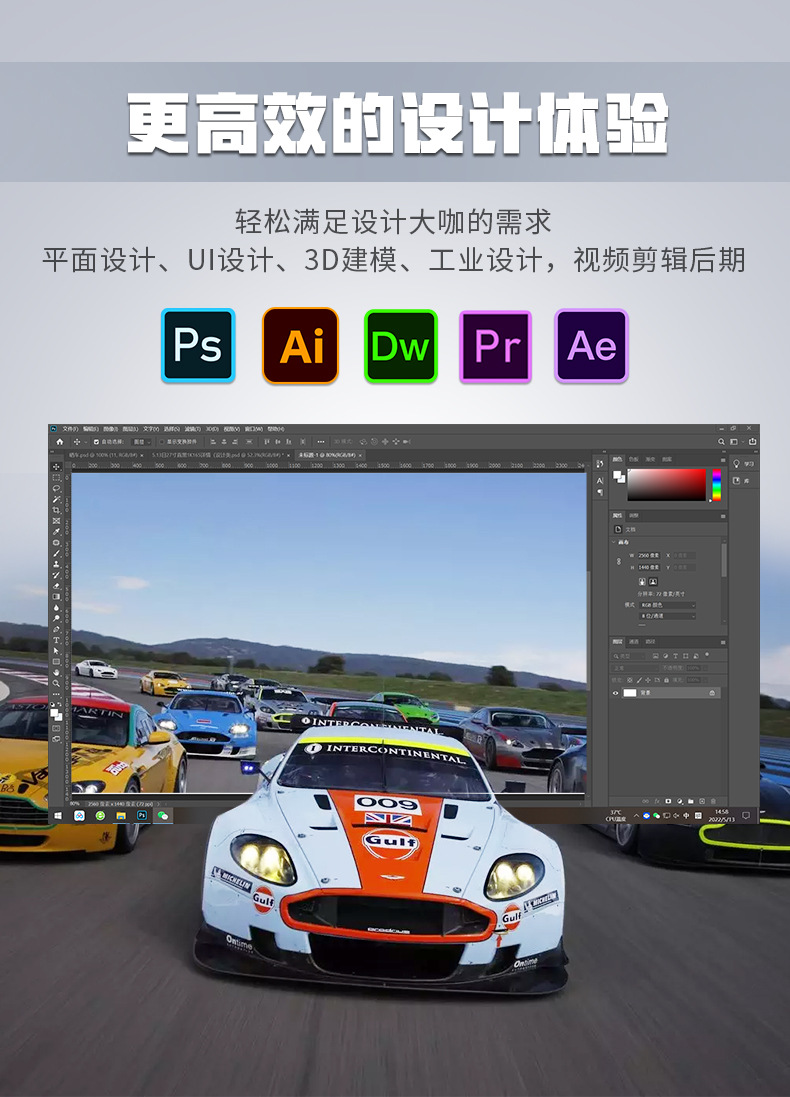Select the Brush tool

click(x=56, y=553)
